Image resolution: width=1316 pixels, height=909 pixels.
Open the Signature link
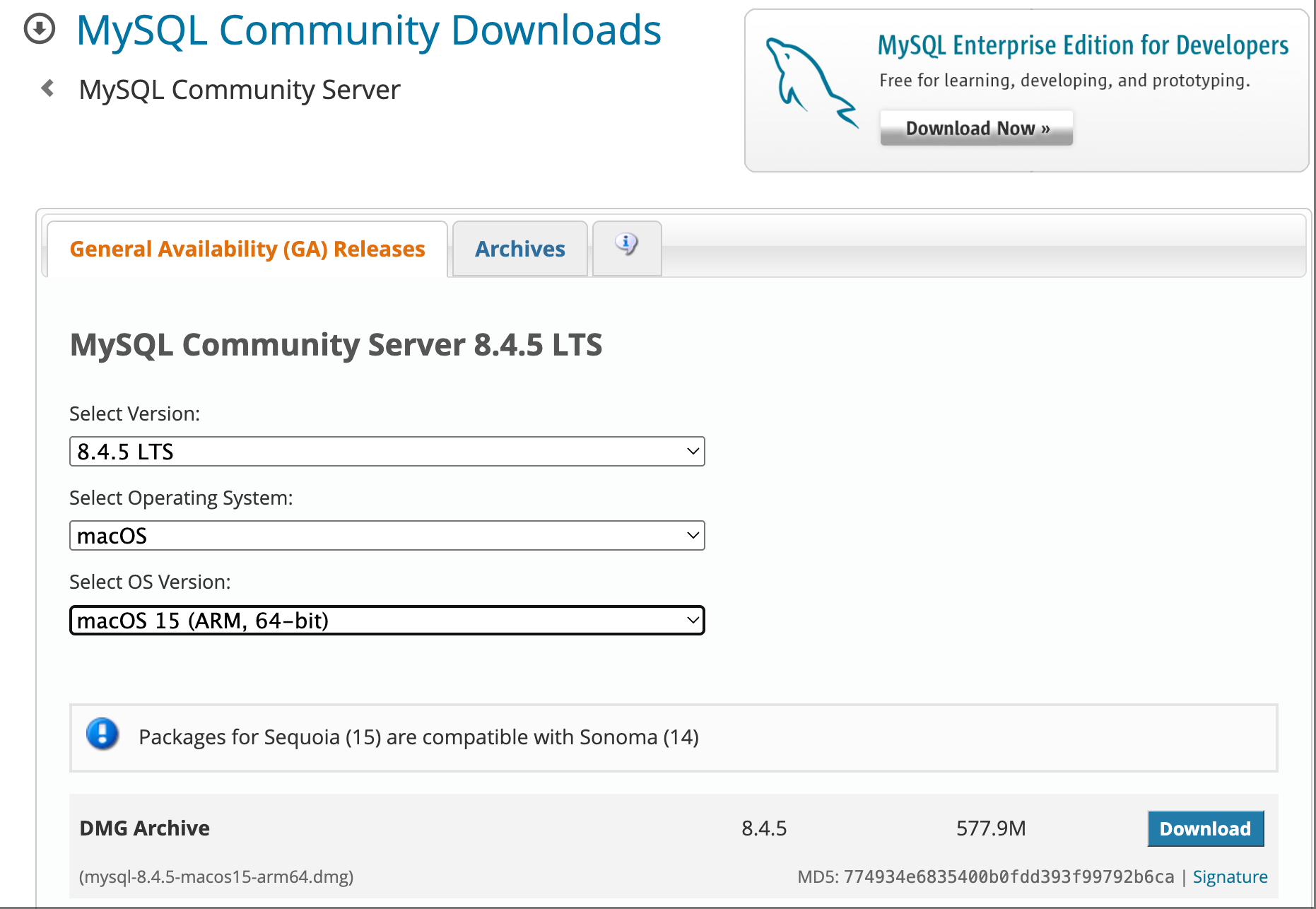(1230, 876)
